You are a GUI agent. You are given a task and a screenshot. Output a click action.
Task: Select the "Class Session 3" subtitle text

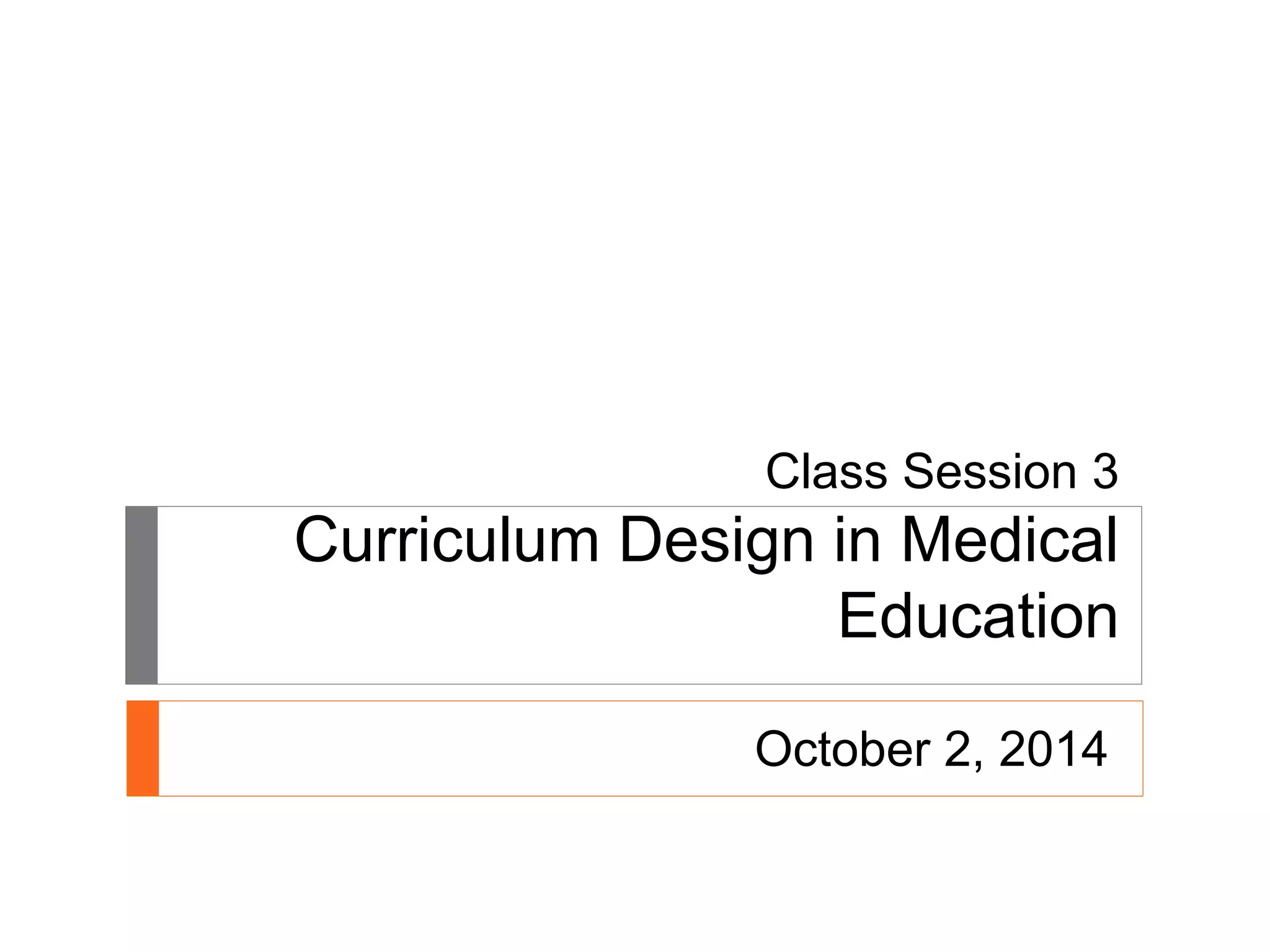[x=941, y=471]
